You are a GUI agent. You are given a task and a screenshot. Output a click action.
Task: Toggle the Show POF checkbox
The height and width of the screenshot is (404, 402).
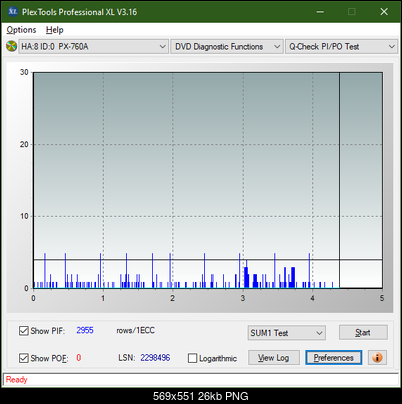click(x=24, y=358)
